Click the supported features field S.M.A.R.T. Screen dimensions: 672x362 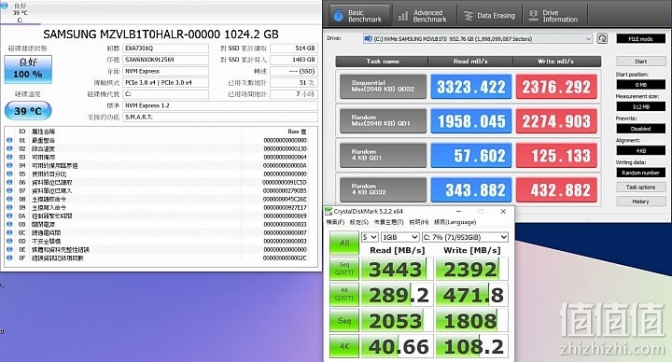(220, 117)
